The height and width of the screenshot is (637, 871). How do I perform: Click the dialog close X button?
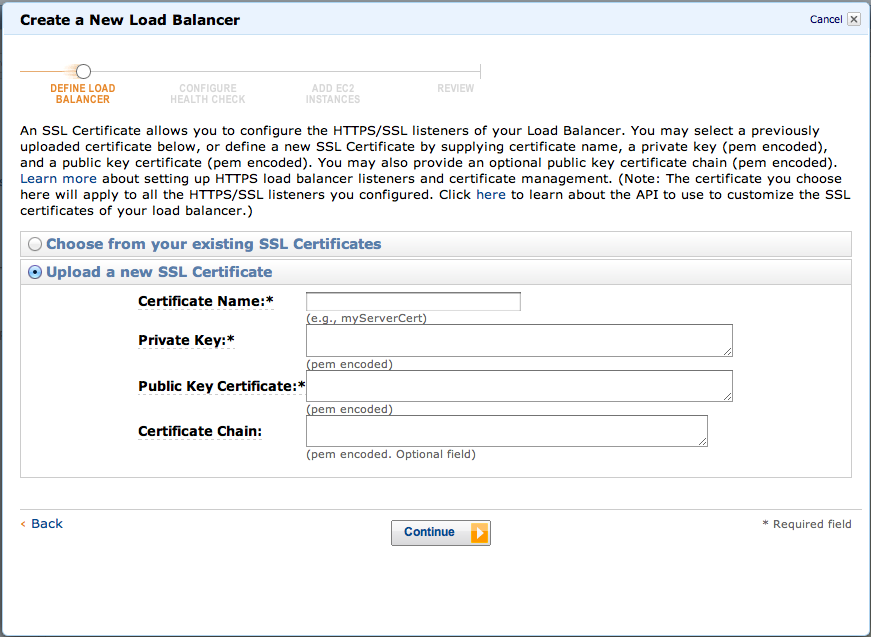tap(853, 18)
